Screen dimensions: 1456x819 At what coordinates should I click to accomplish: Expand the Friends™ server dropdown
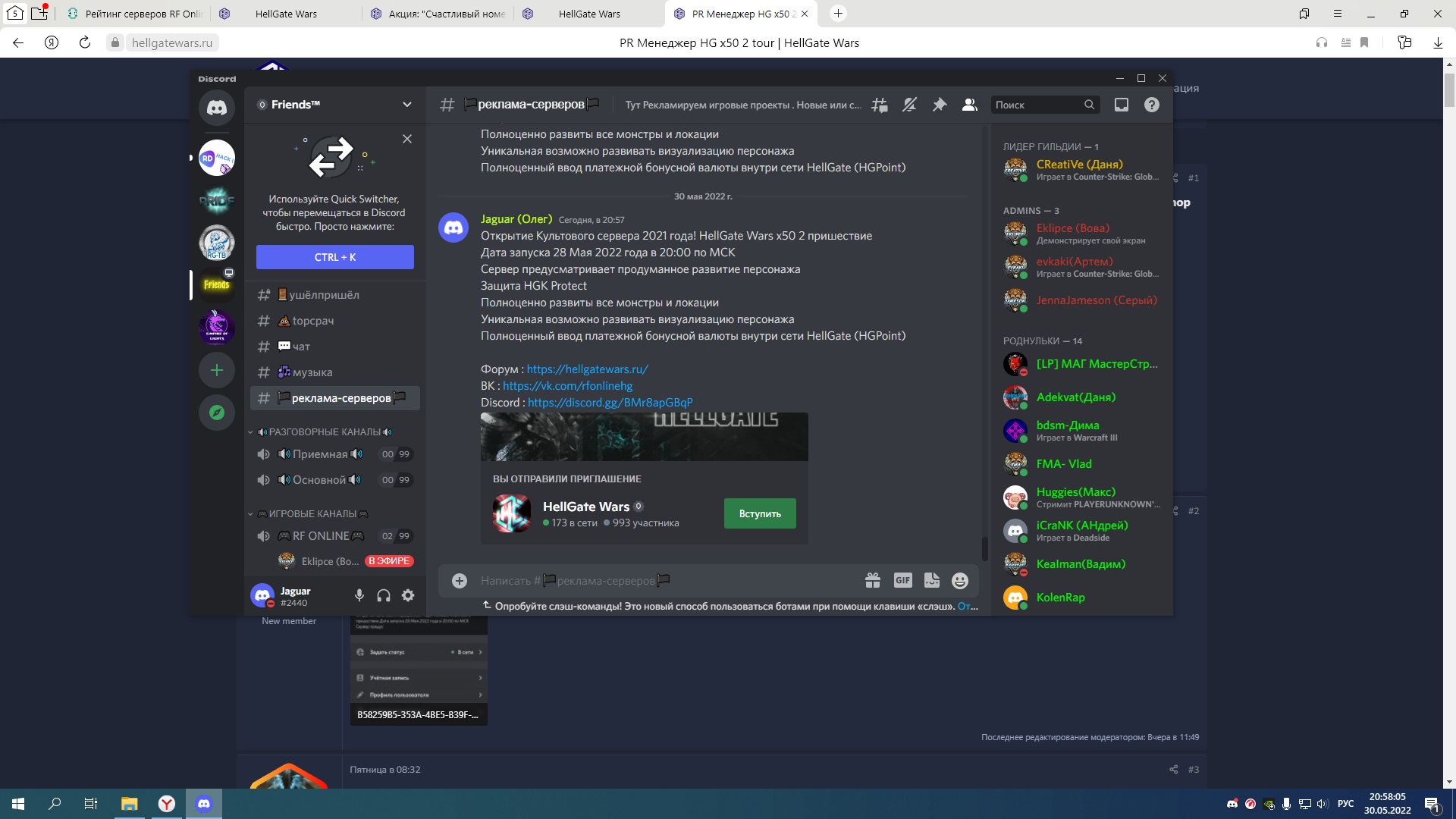(407, 105)
